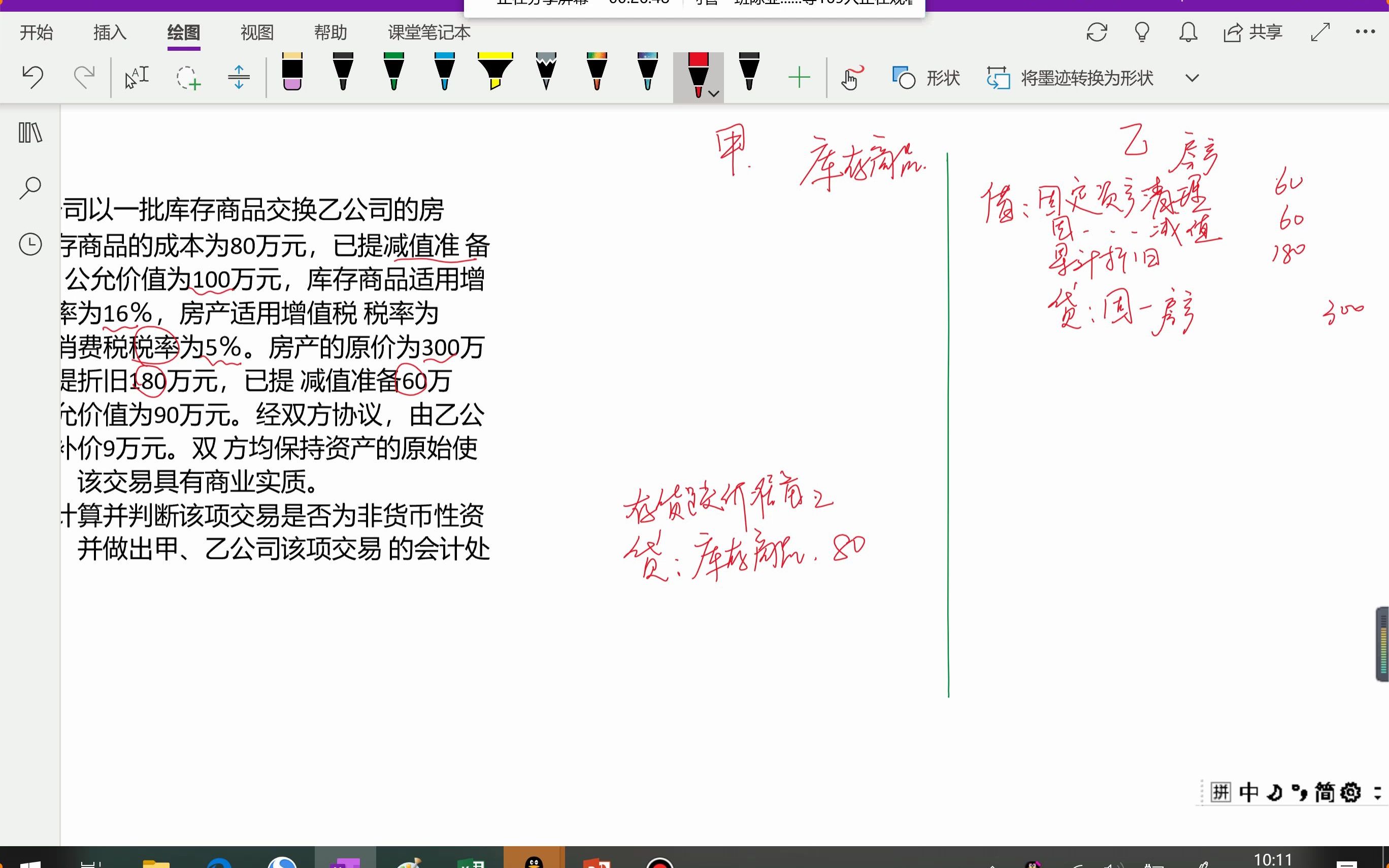Click the undo icon

[x=32, y=76]
